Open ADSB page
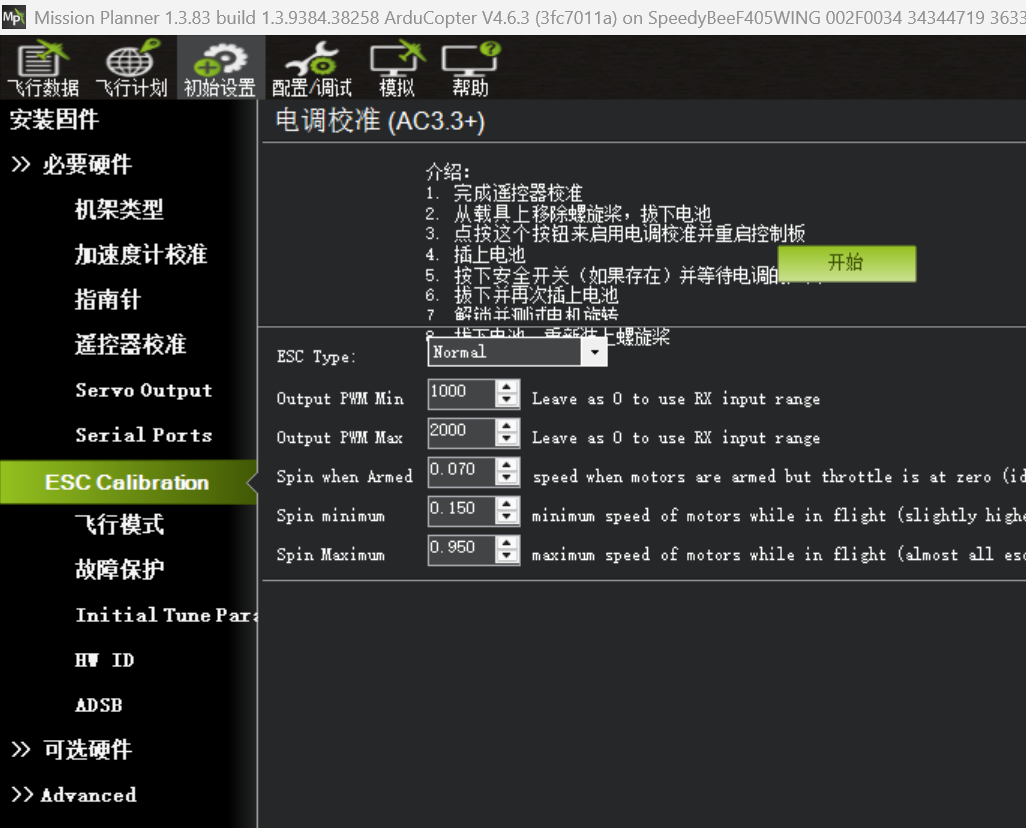 98,705
